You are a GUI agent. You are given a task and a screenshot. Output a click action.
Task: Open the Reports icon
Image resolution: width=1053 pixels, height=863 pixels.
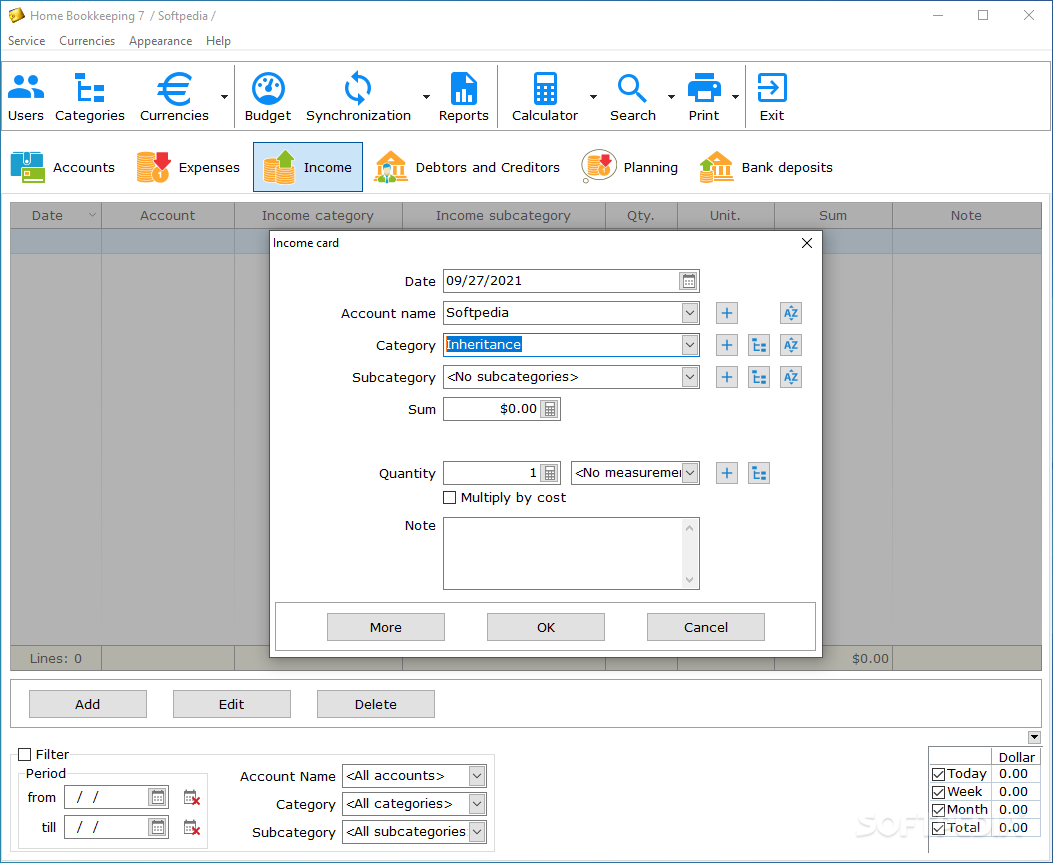tap(463, 97)
